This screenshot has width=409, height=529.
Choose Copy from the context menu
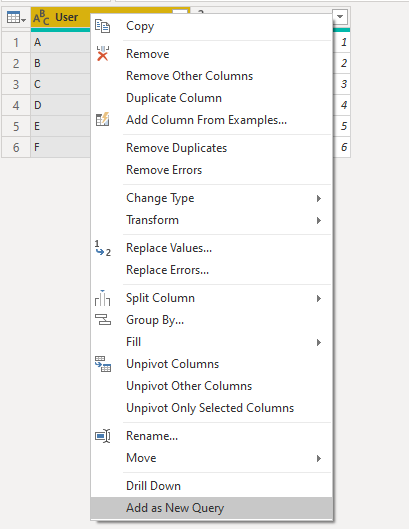[211, 26]
